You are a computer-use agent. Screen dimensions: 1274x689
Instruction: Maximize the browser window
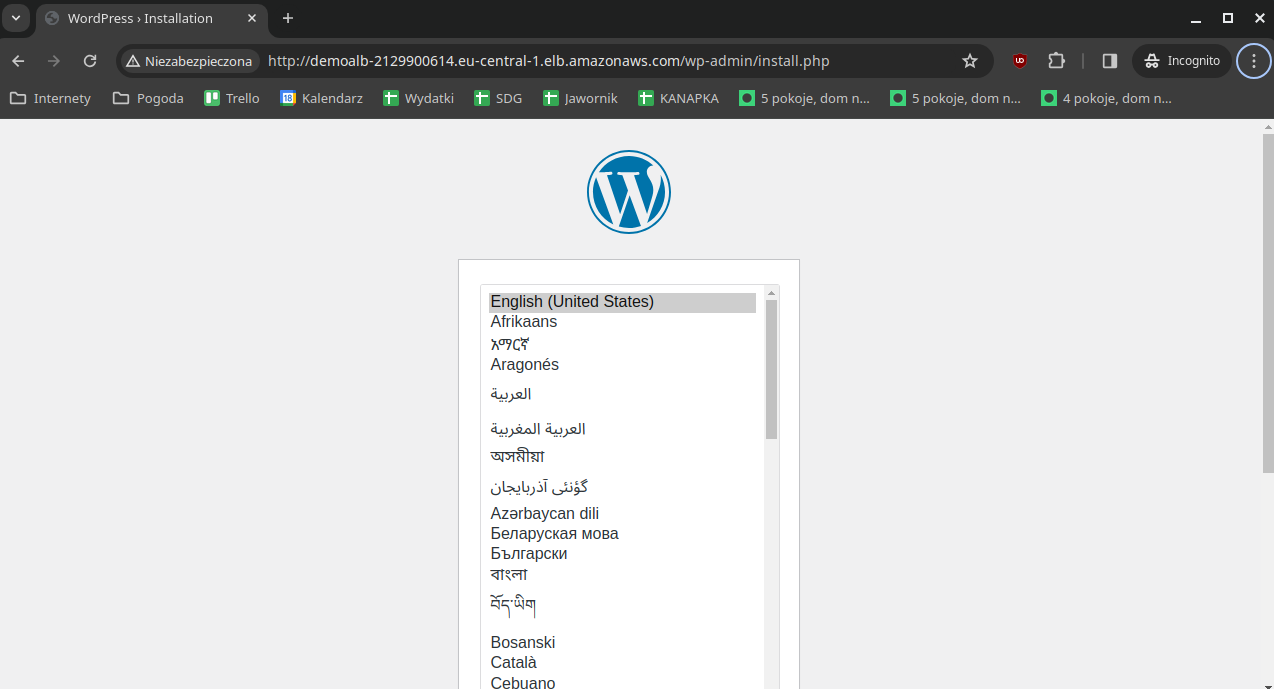tap(1228, 18)
